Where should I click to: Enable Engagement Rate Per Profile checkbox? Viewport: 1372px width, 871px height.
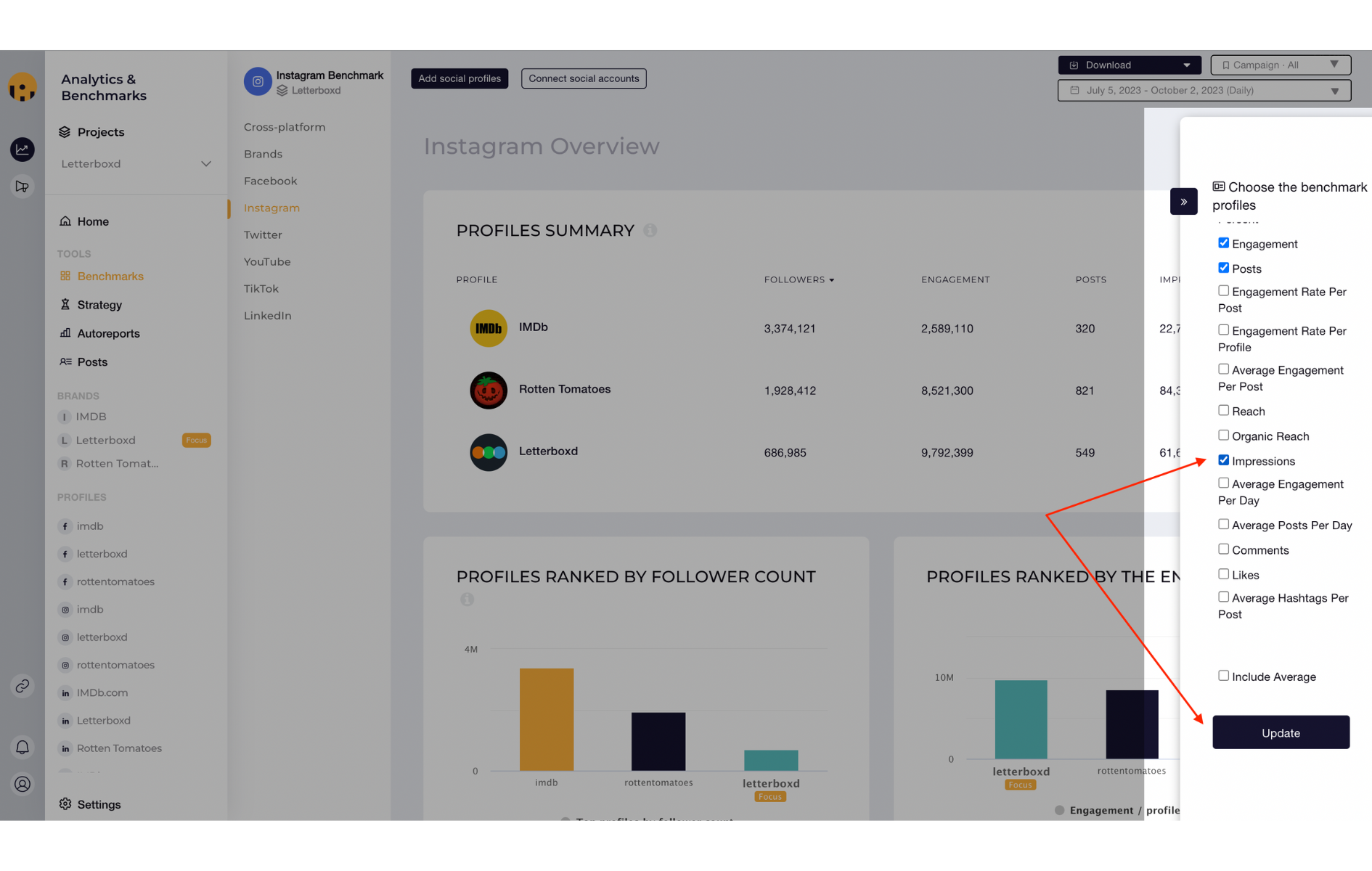point(1223,330)
